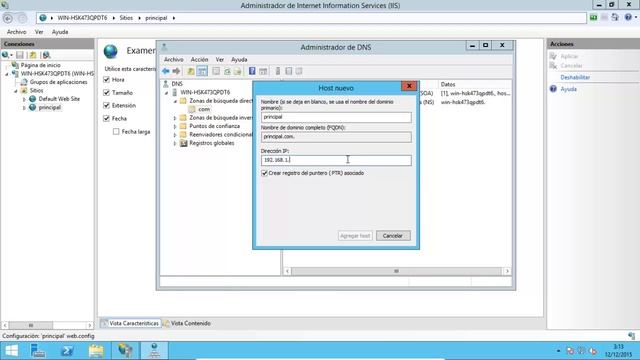Click the IIS back navigation button

coord(8,18)
